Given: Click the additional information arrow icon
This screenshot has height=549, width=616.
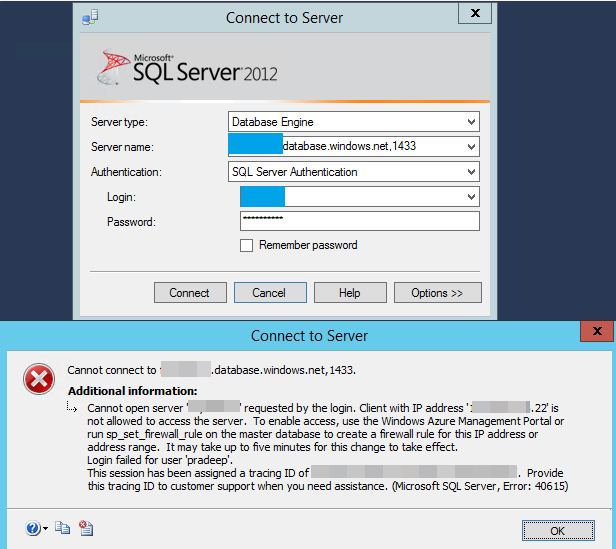Looking at the screenshot, I should 72,407.
